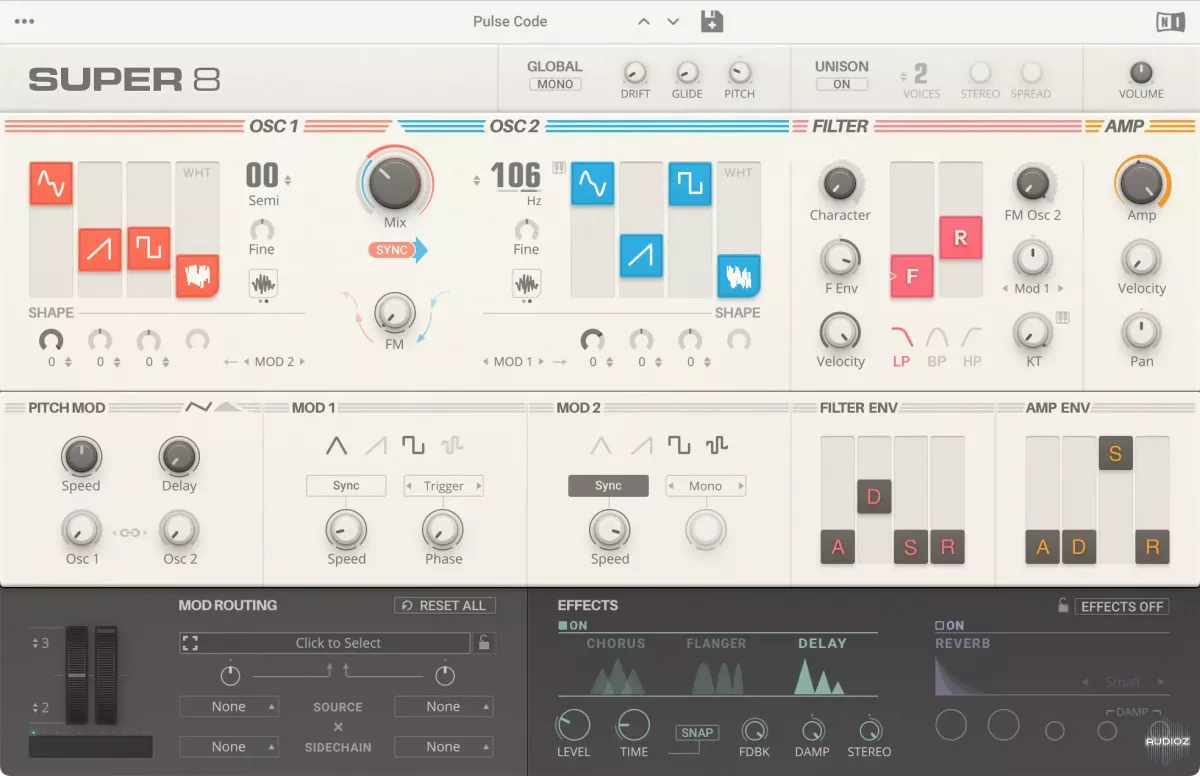Open the Mono mode selector in MOD 2
Viewport: 1200px width, 776px height.
pyautogui.click(x=706, y=486)
